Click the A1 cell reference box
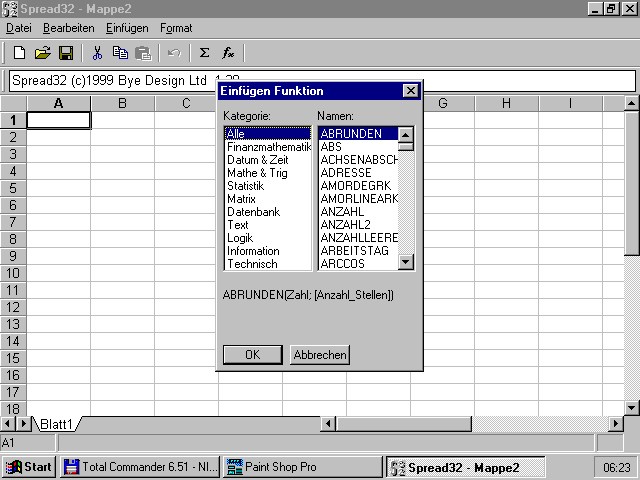 point(28,443)
